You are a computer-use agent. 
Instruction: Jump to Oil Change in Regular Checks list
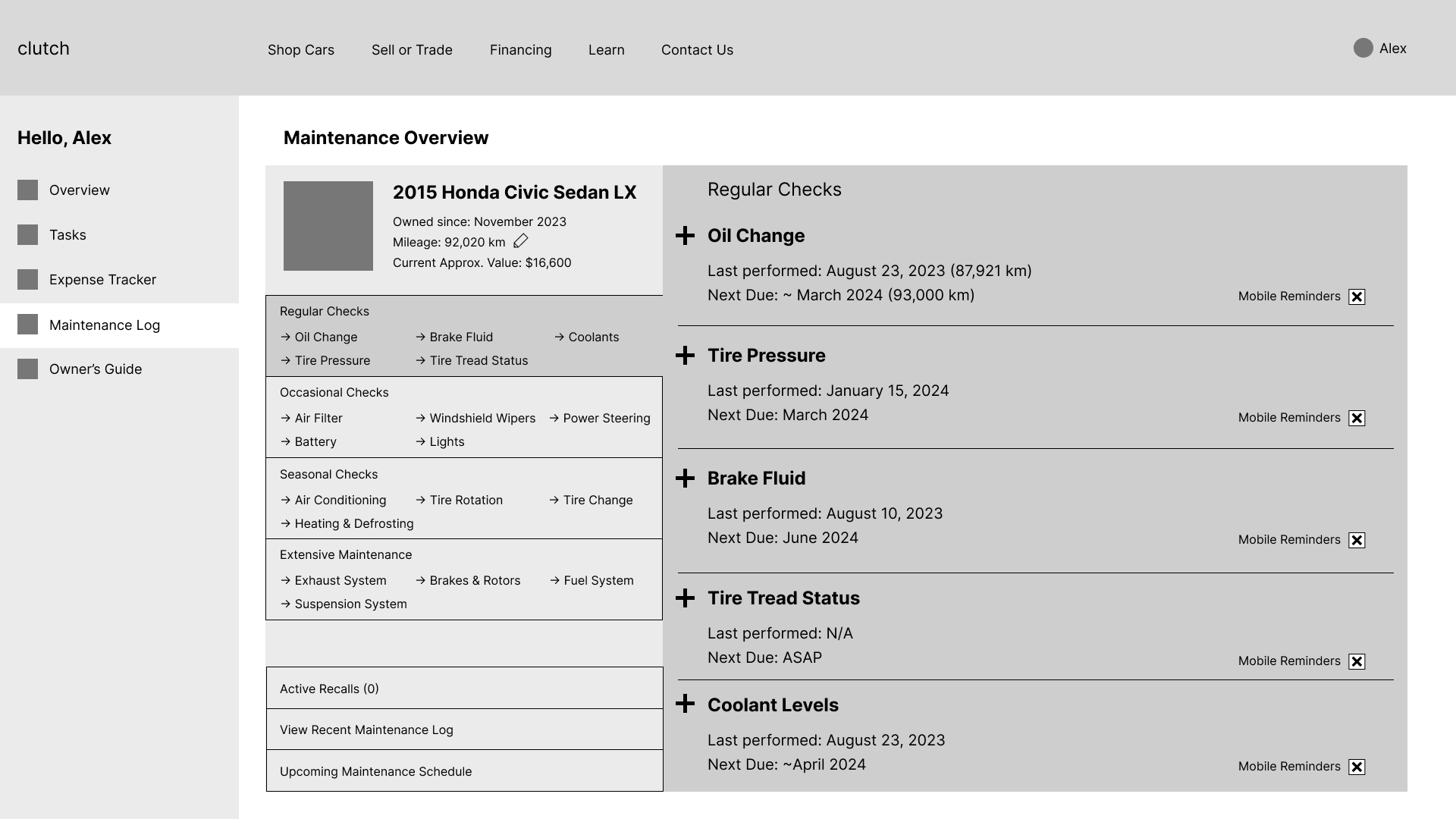coord(318,337)
